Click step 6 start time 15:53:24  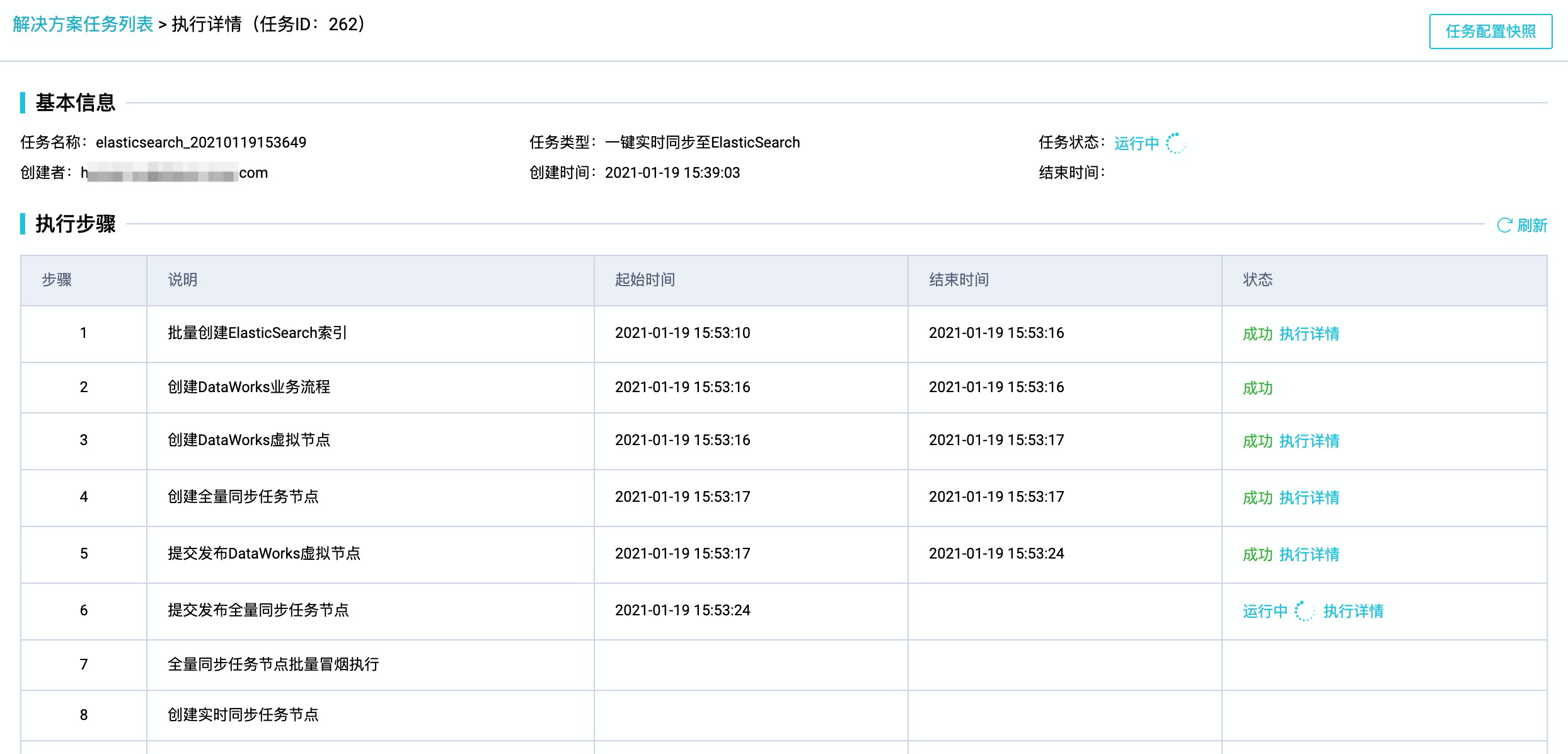[x=683, y=610]
